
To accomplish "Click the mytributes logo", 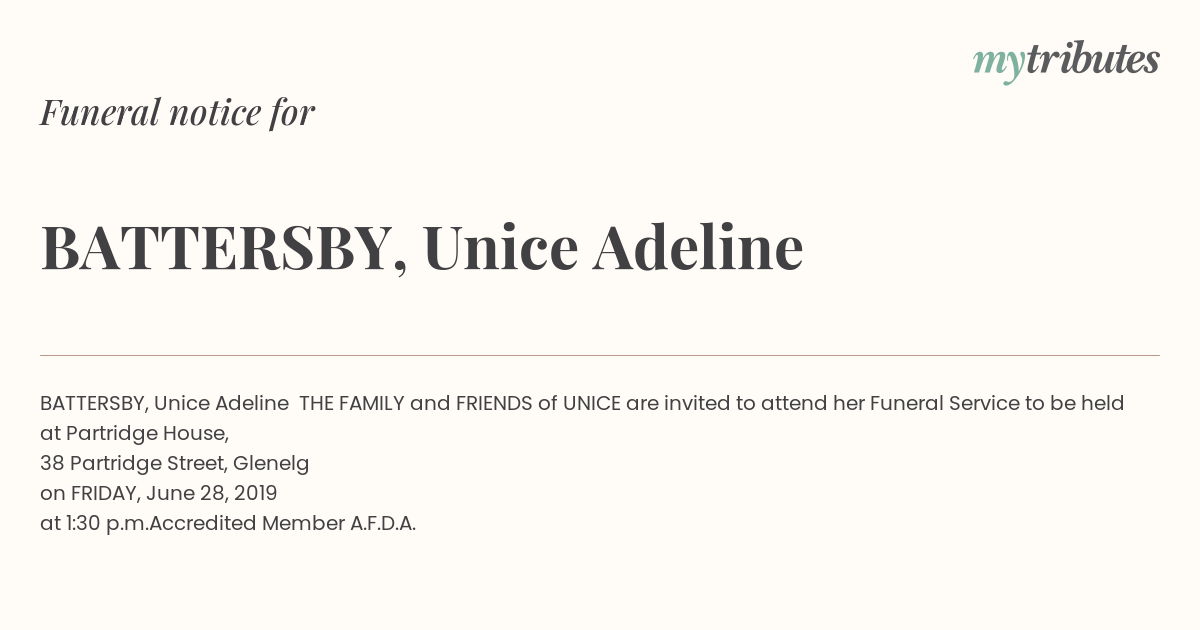I will click(x=1065, y=60).
